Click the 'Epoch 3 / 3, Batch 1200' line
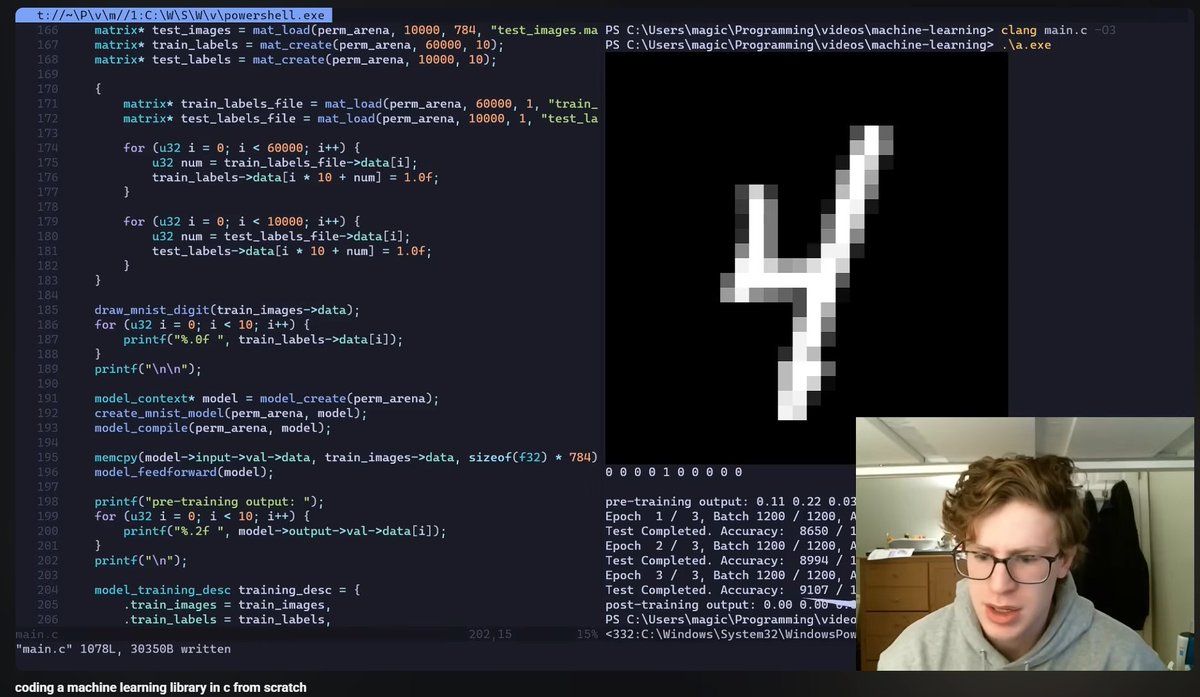Viewport: 1200px width, 697px height. 731,575
